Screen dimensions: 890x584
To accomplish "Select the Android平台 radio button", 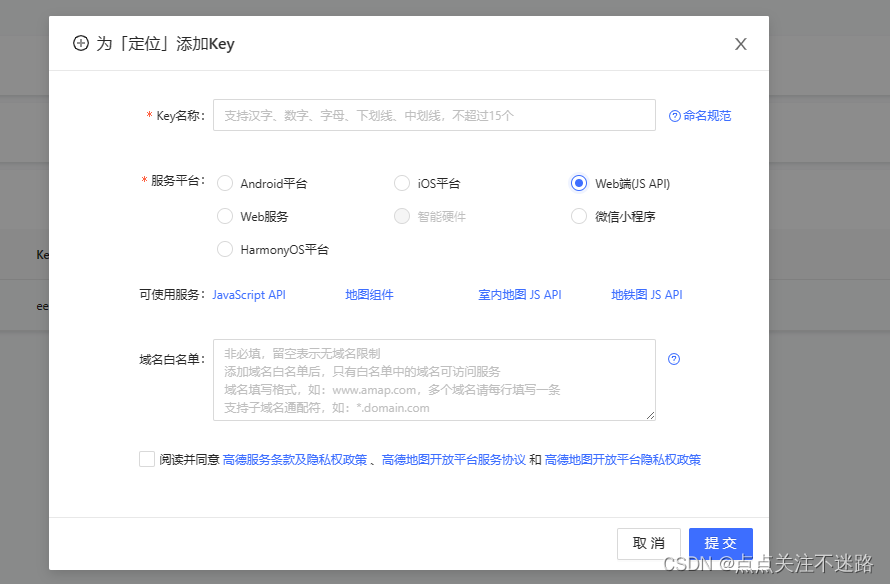I will pos(225,183).
